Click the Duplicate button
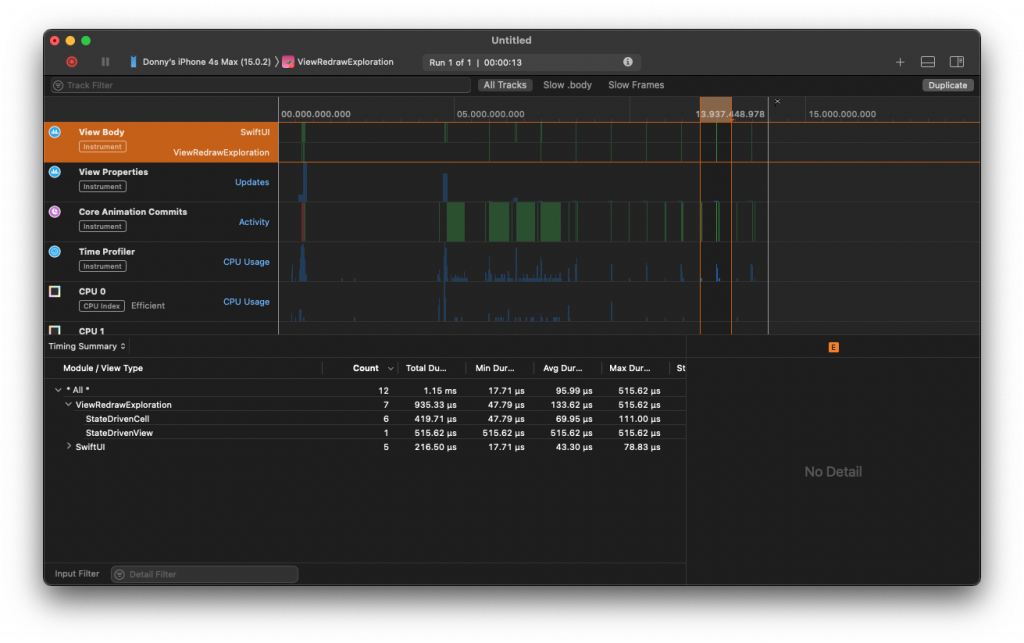The image size is (1024, 643). [x=948, y=85]
